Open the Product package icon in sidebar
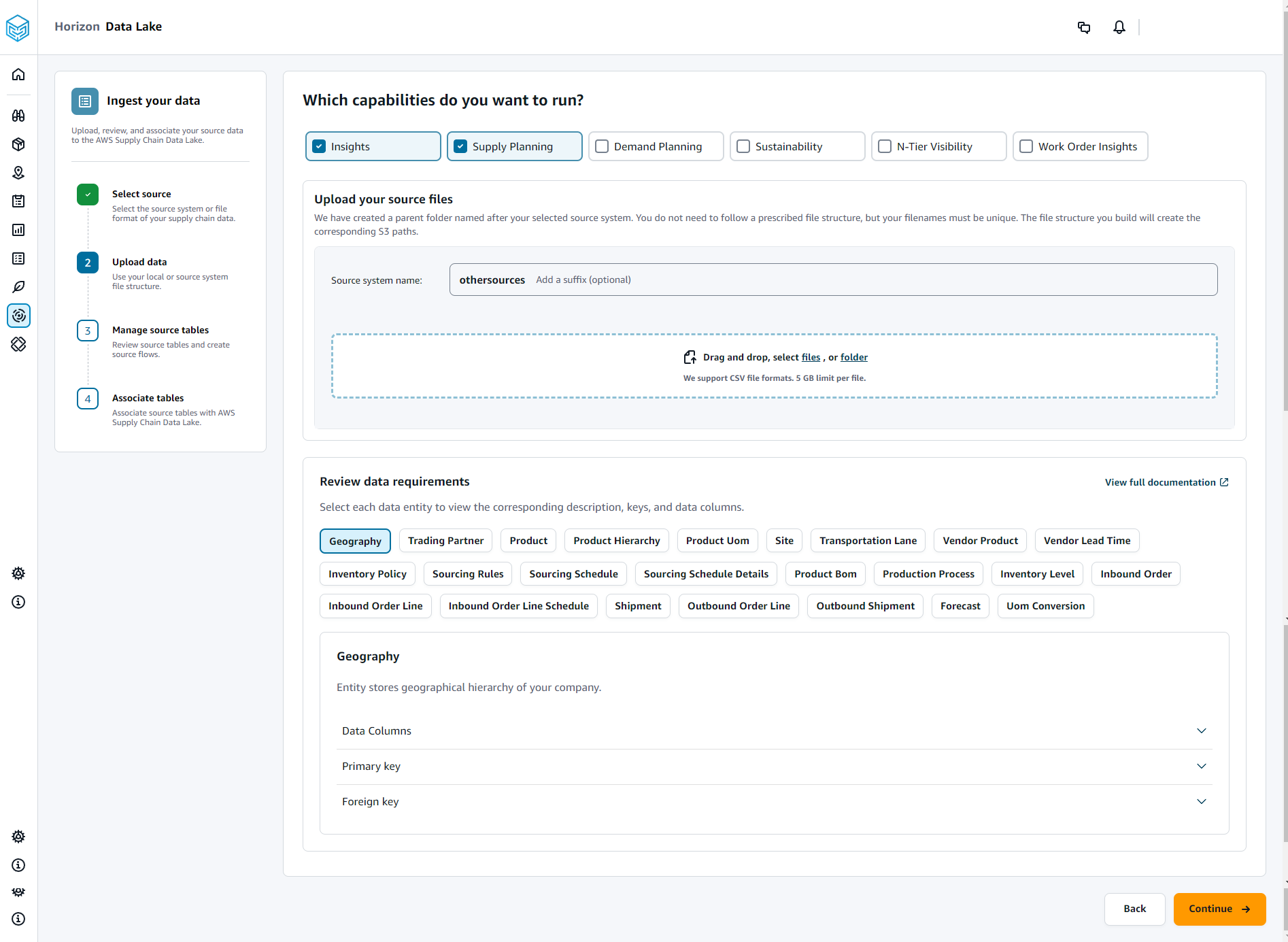 point(18,144)
